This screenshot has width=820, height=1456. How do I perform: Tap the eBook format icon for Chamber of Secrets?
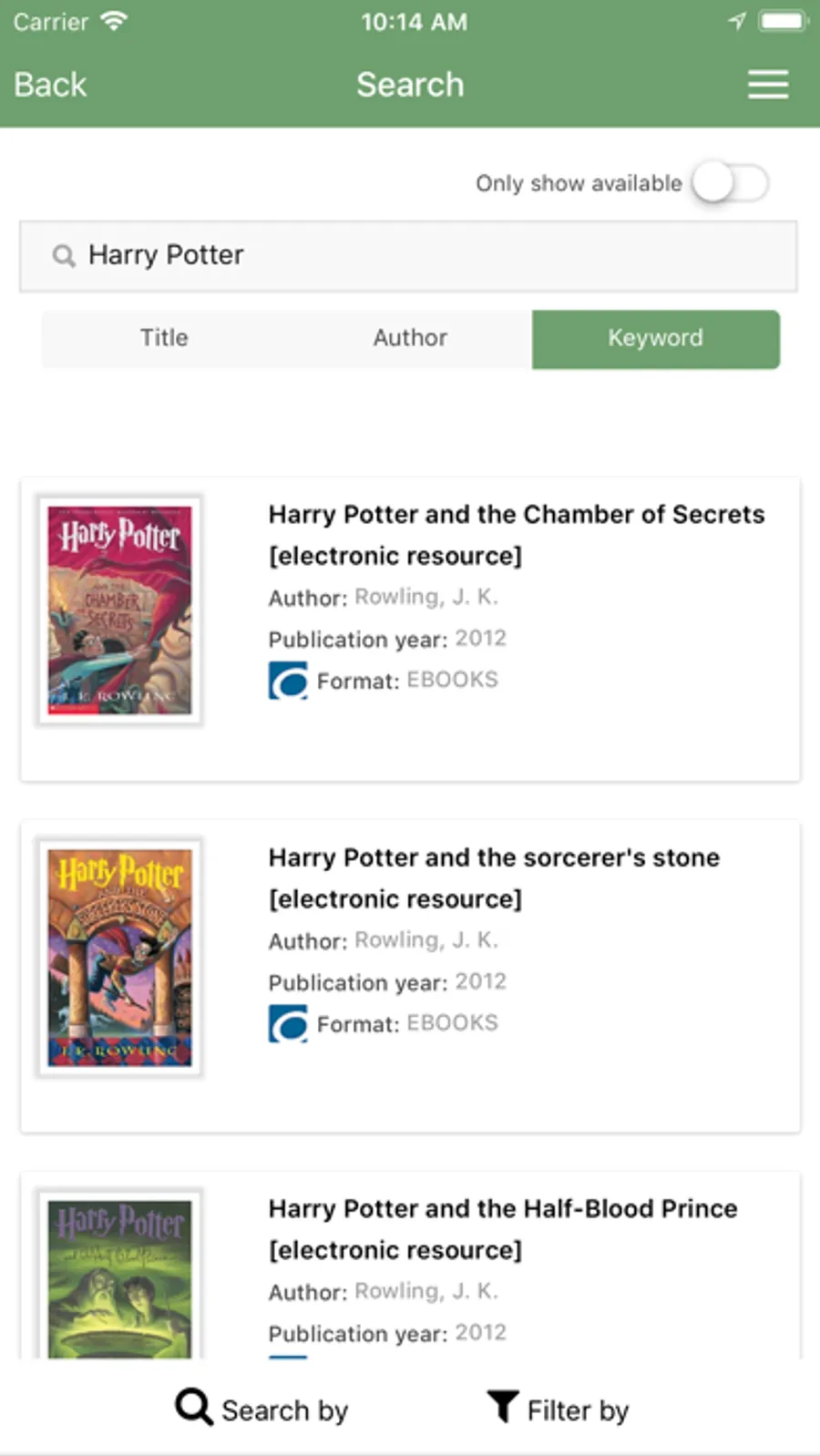coord(288,681)
